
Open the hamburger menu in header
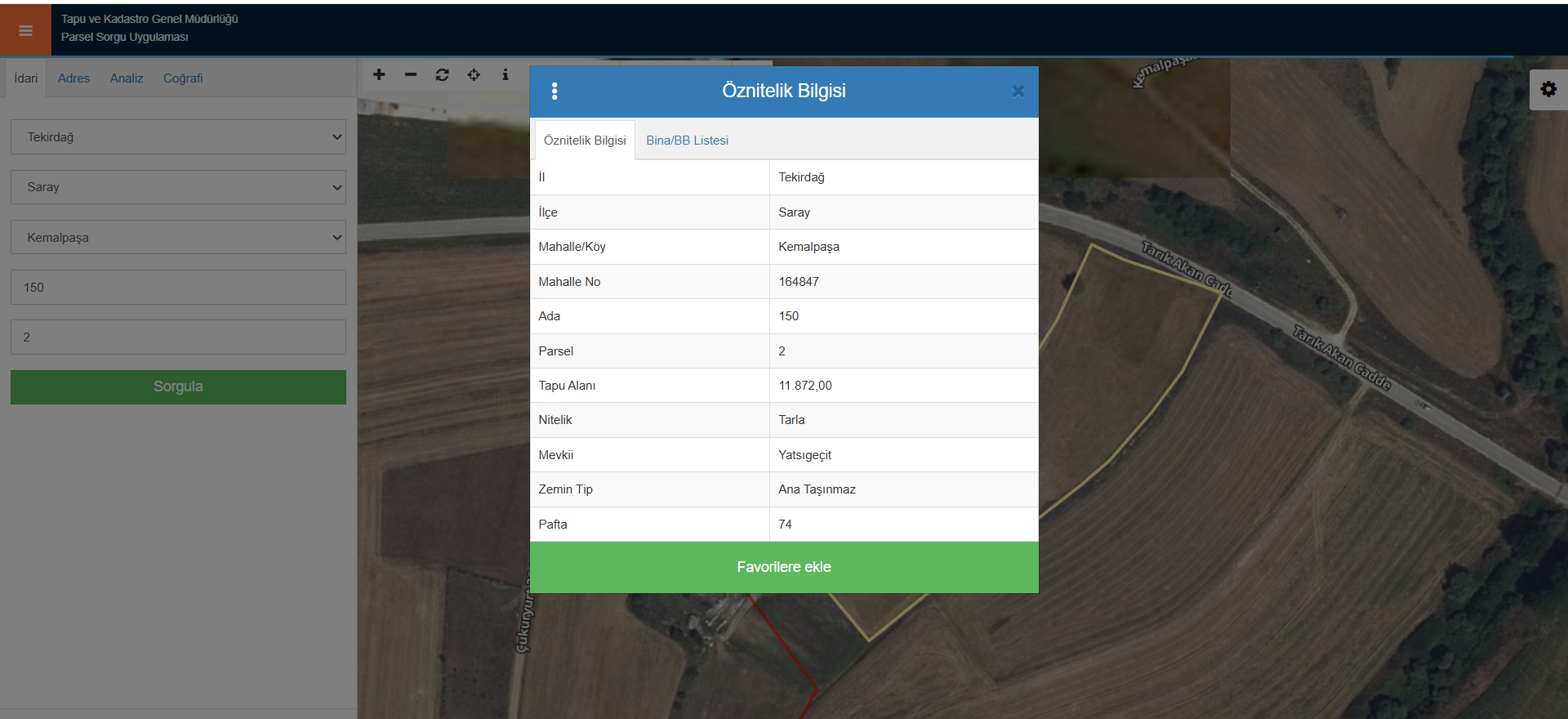click(x=25, y=30)
